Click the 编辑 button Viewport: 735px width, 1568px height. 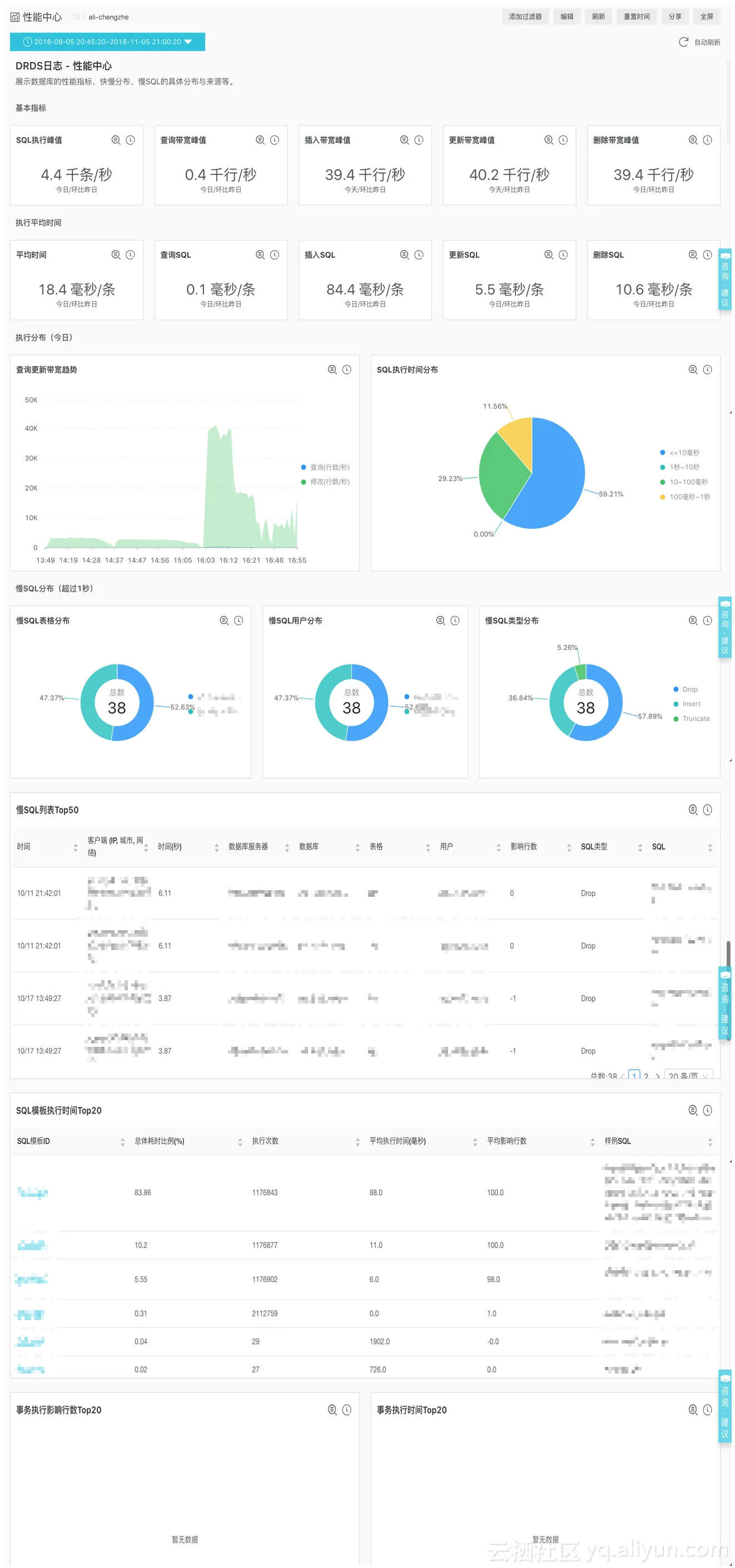[567, 17]
